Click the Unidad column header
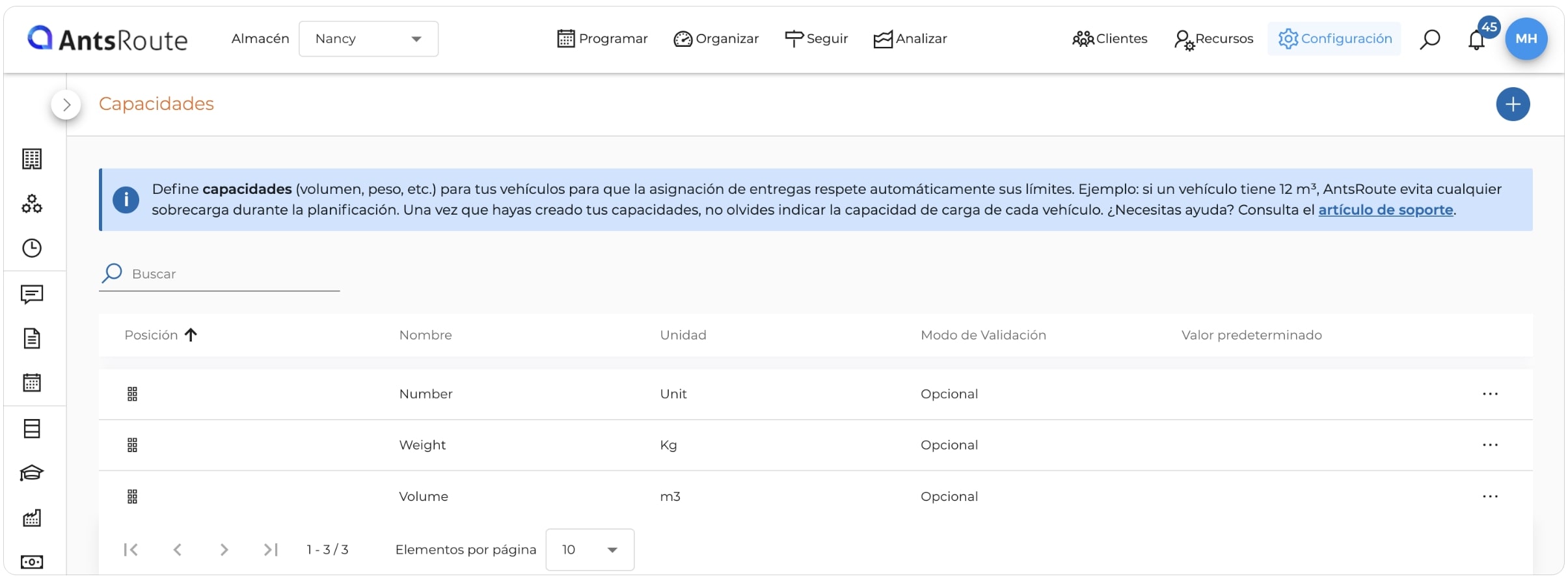Screen dimensions: 1568x581 [x=683, y=335]
